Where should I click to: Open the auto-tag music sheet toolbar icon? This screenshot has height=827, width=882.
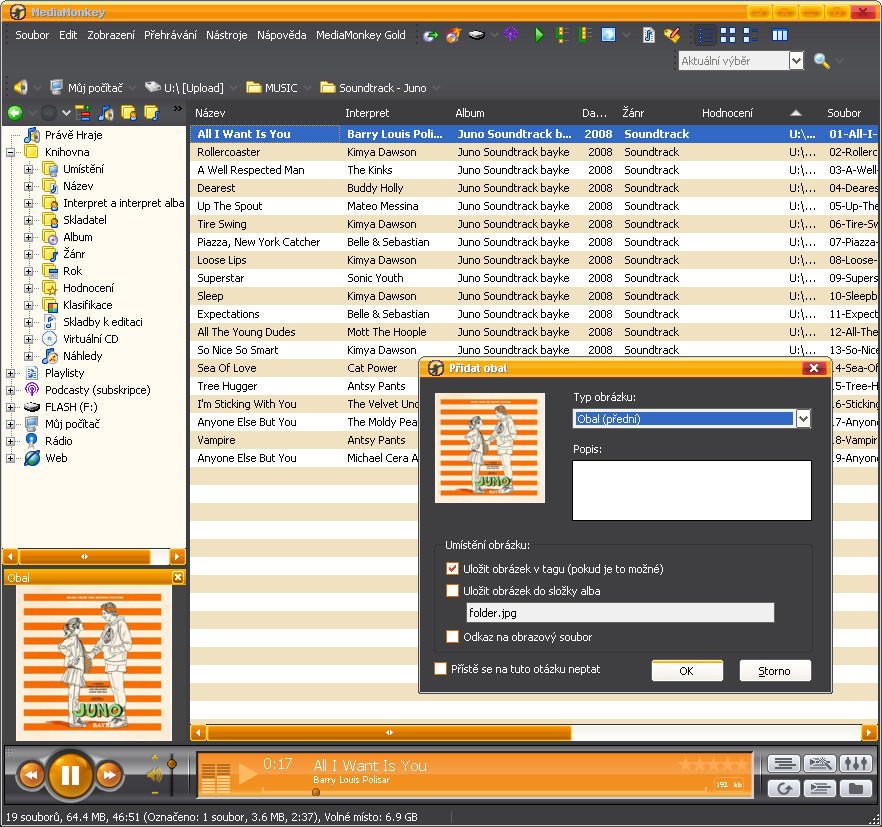tap(649, 35)
